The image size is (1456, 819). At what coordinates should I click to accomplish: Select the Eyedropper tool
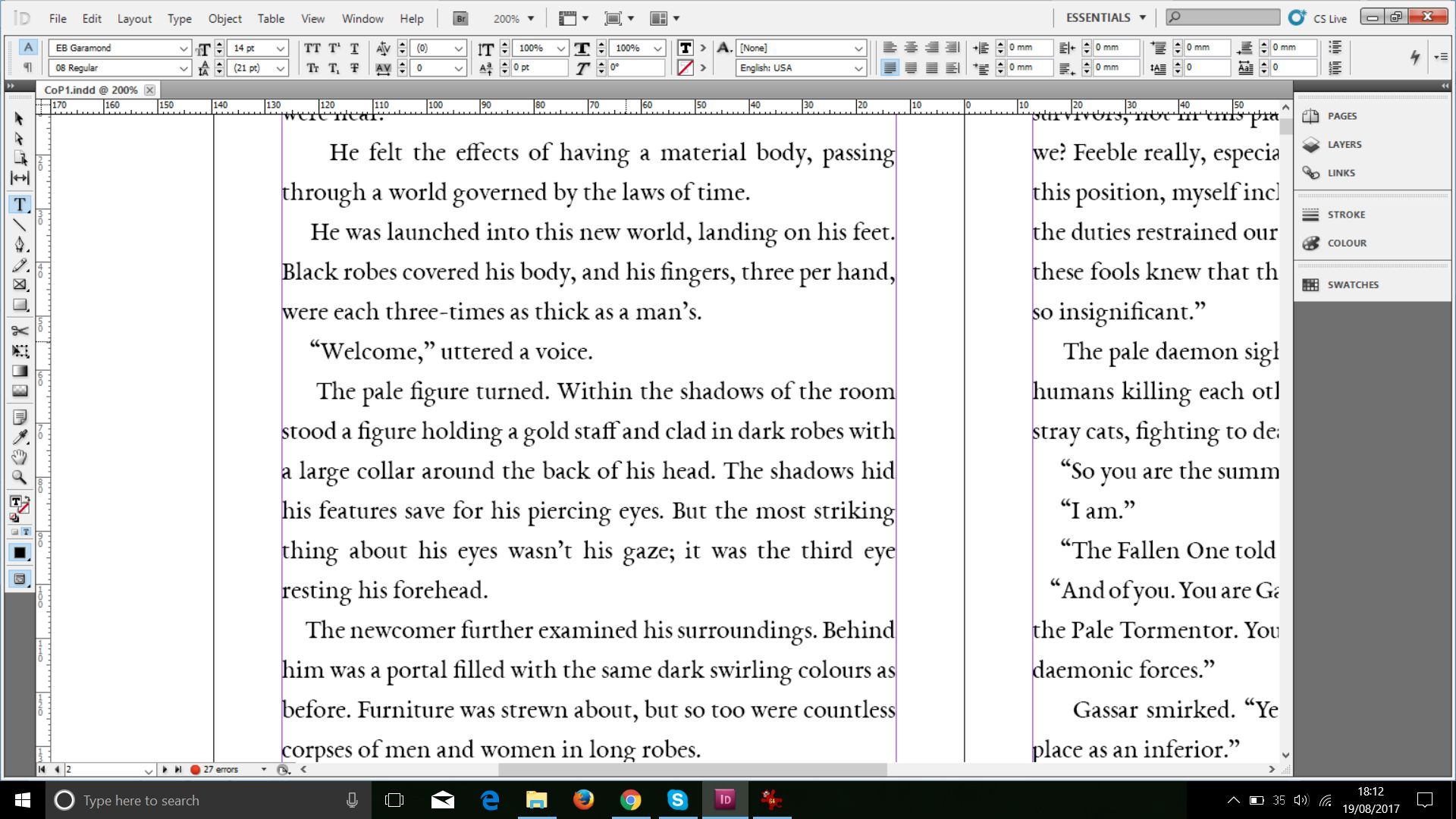(20, 437)
